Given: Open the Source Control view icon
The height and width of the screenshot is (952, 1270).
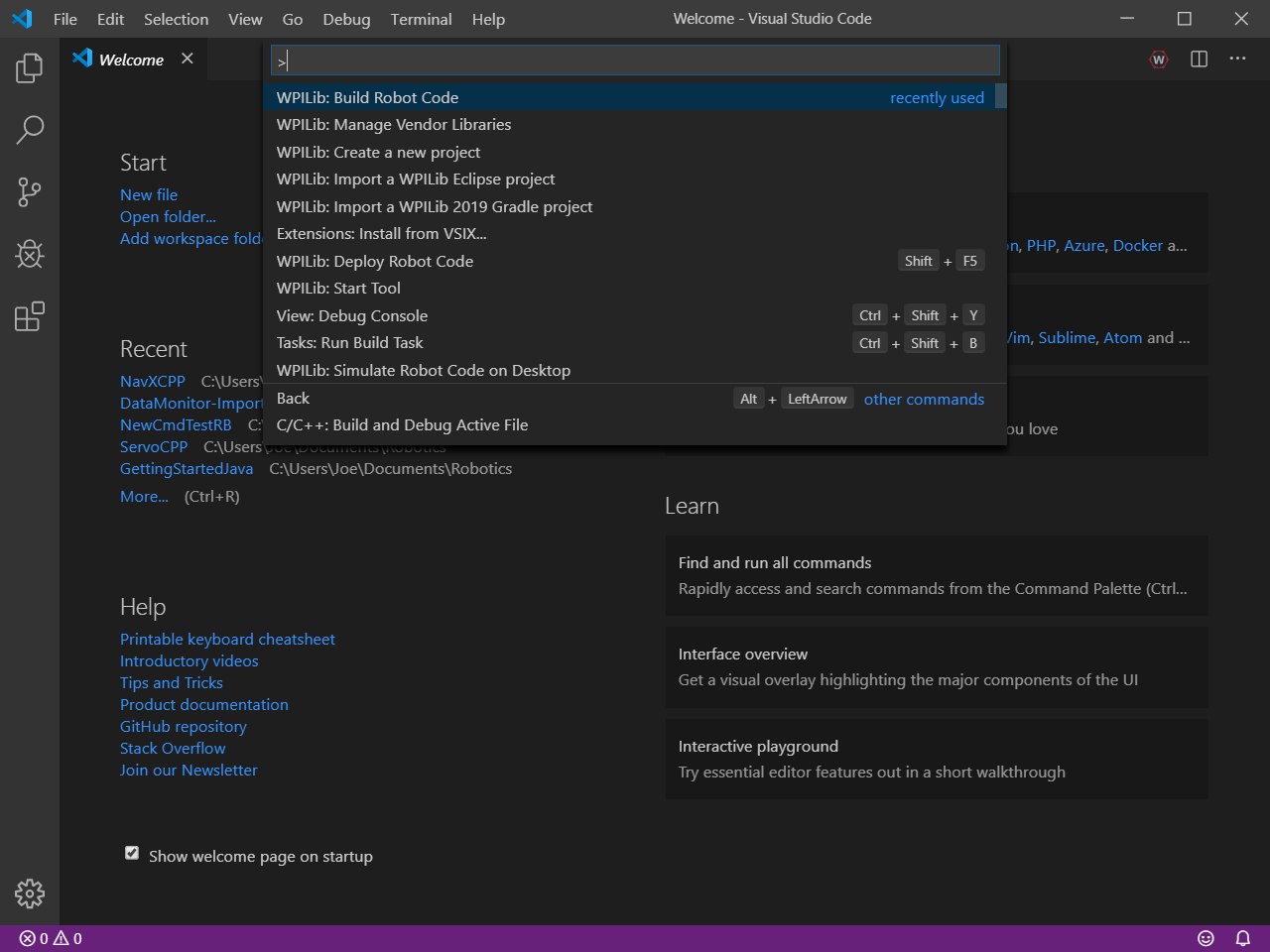Looking at the screenshot, I should coord(30,192).
